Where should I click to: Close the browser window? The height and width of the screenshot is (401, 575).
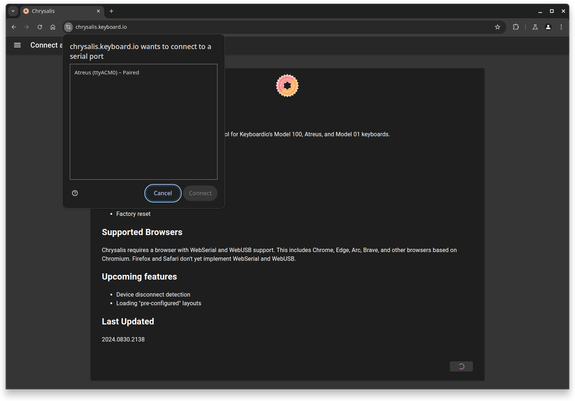click(x=563, y=11)
